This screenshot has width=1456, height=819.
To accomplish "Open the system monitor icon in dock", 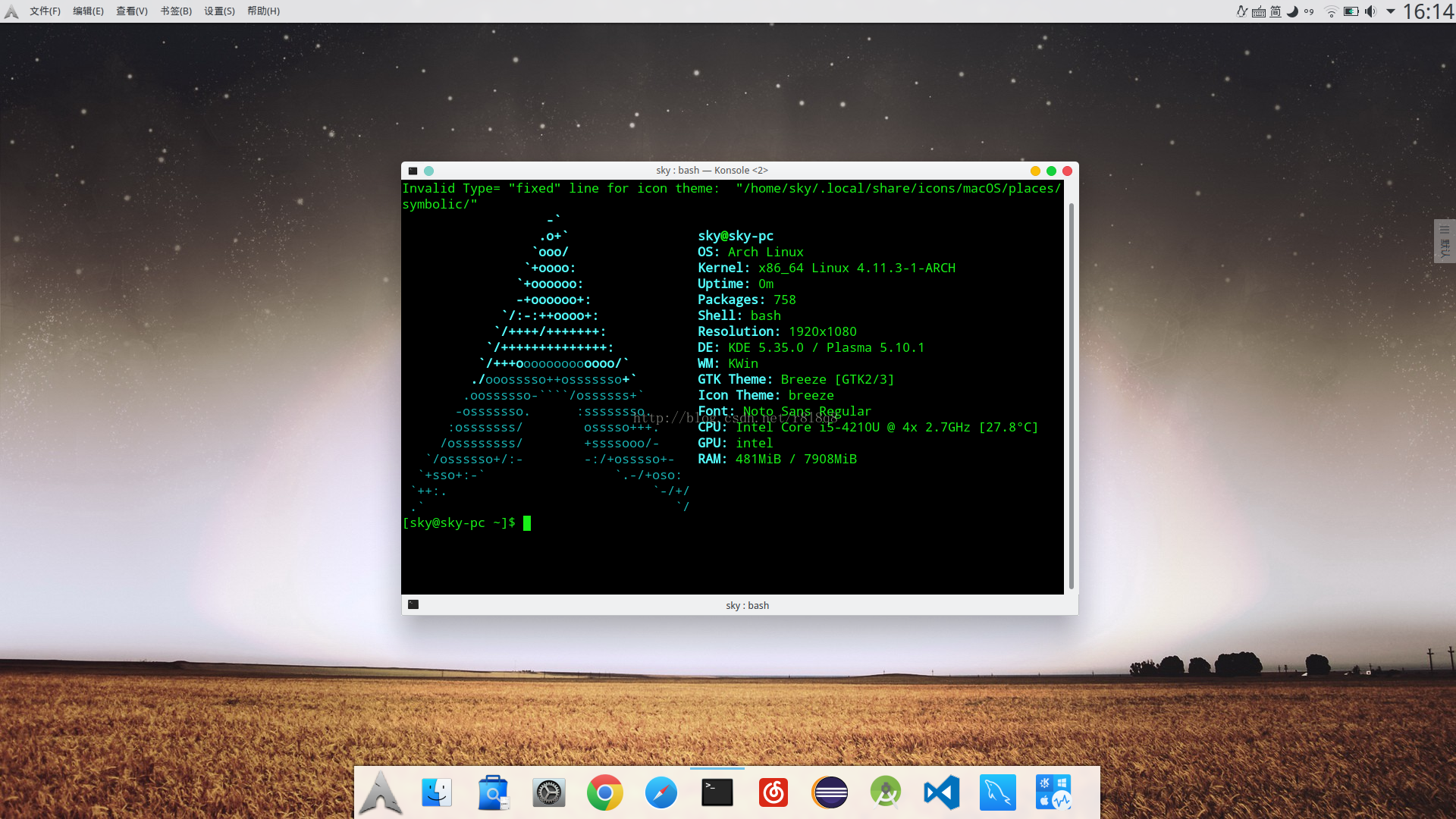I will pos(1054,793).
